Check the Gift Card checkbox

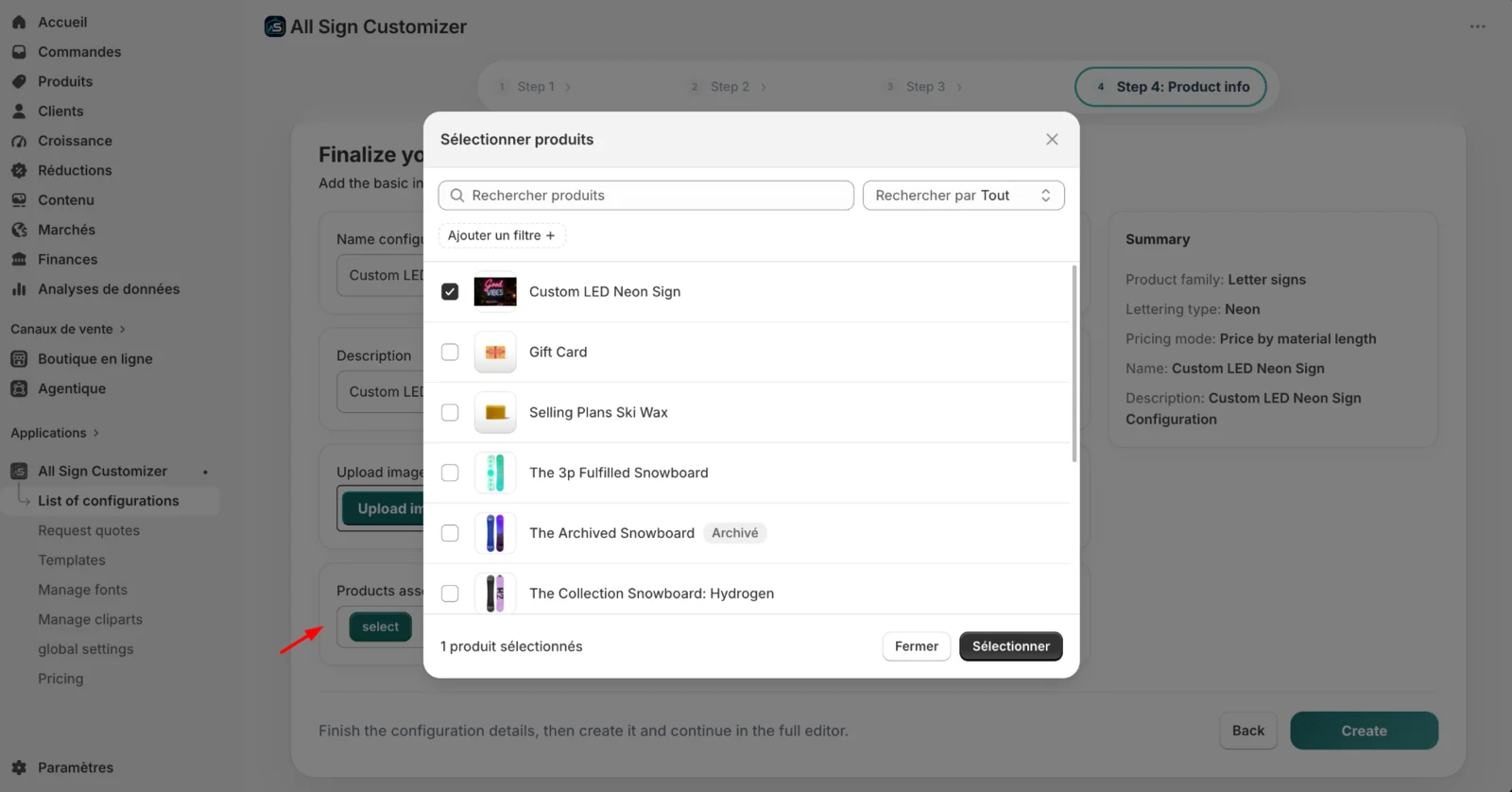(x=450, y=353)
